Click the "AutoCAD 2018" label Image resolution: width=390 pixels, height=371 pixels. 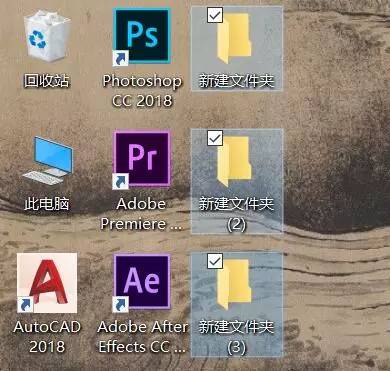[47, 336]
